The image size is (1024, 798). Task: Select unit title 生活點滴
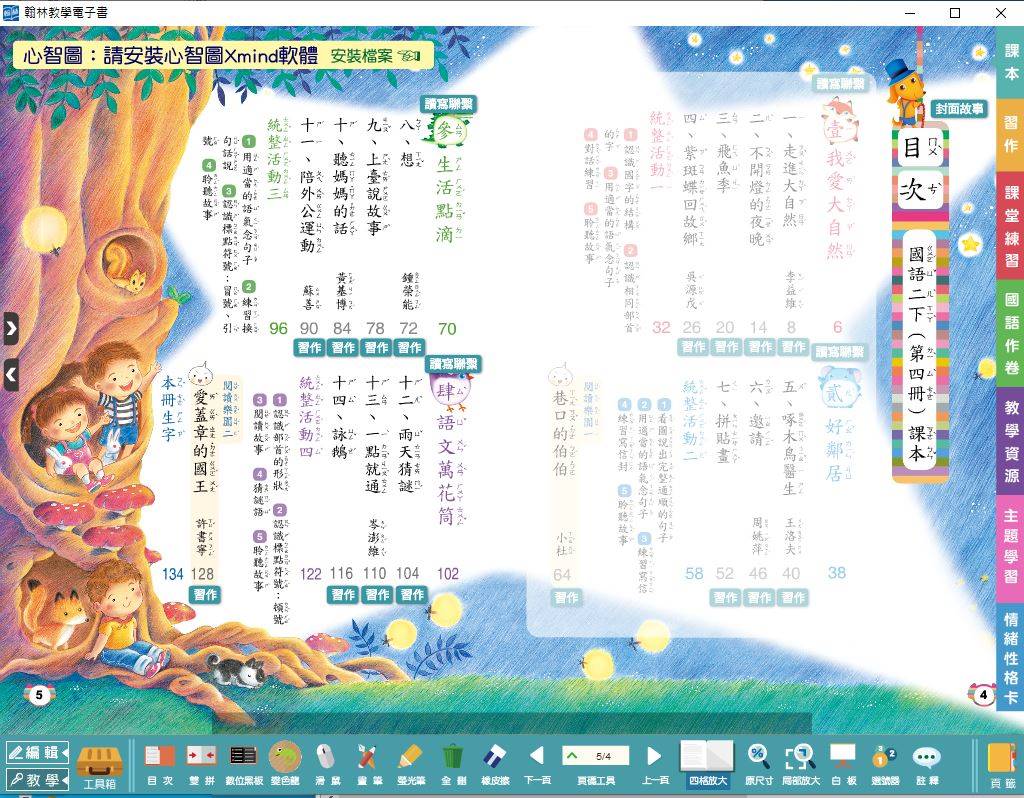point(449,199)
